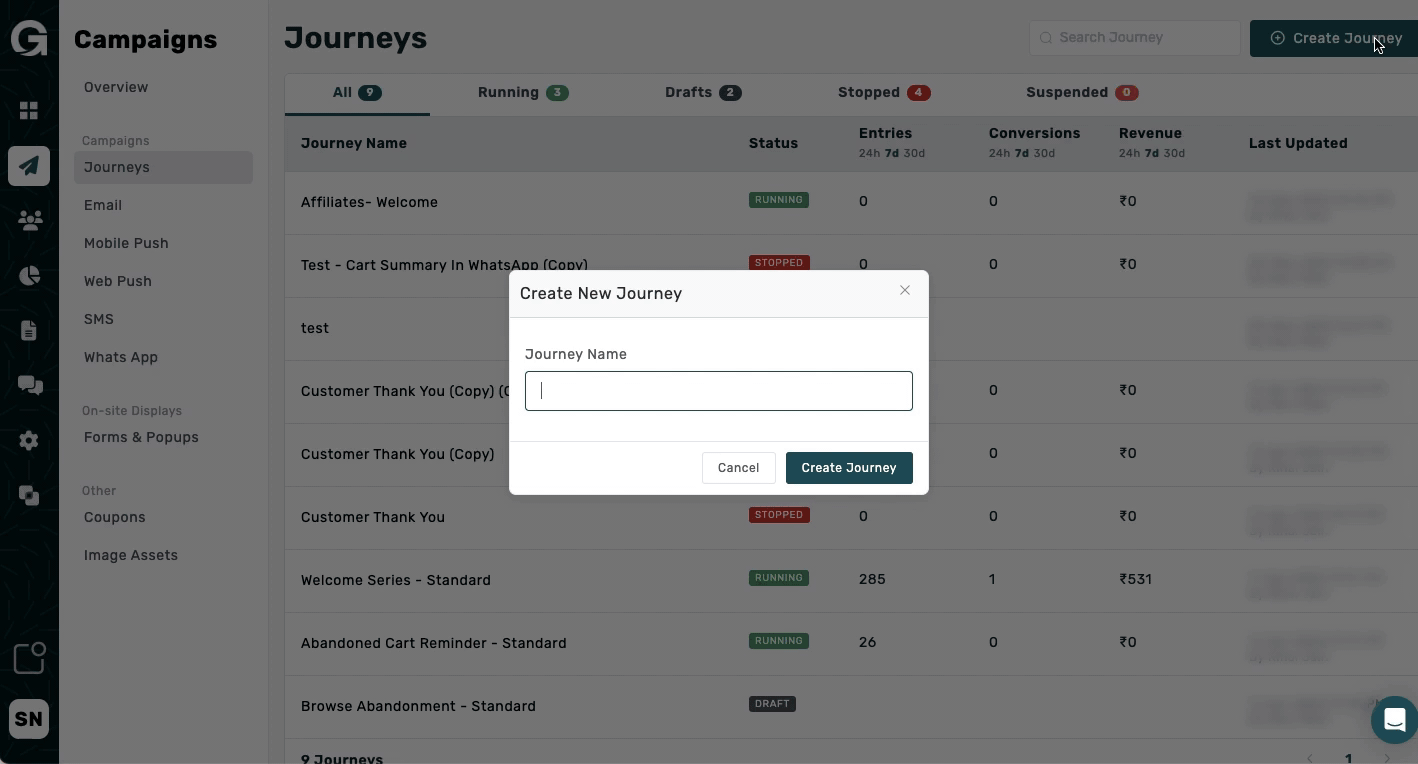The width and height of the screenshot is (1418, 764).
Task: Click the document reports icon in sidebar
Action: point(29,331)
